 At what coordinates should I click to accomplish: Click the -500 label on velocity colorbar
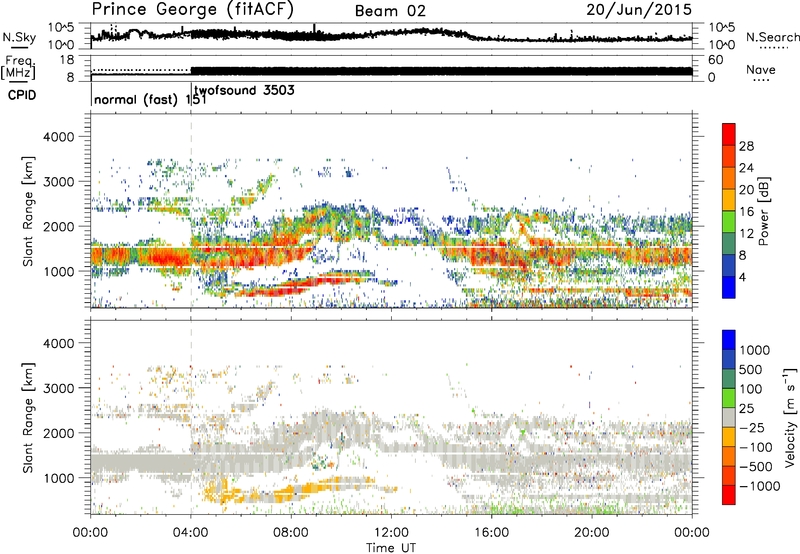coord(756,467)
